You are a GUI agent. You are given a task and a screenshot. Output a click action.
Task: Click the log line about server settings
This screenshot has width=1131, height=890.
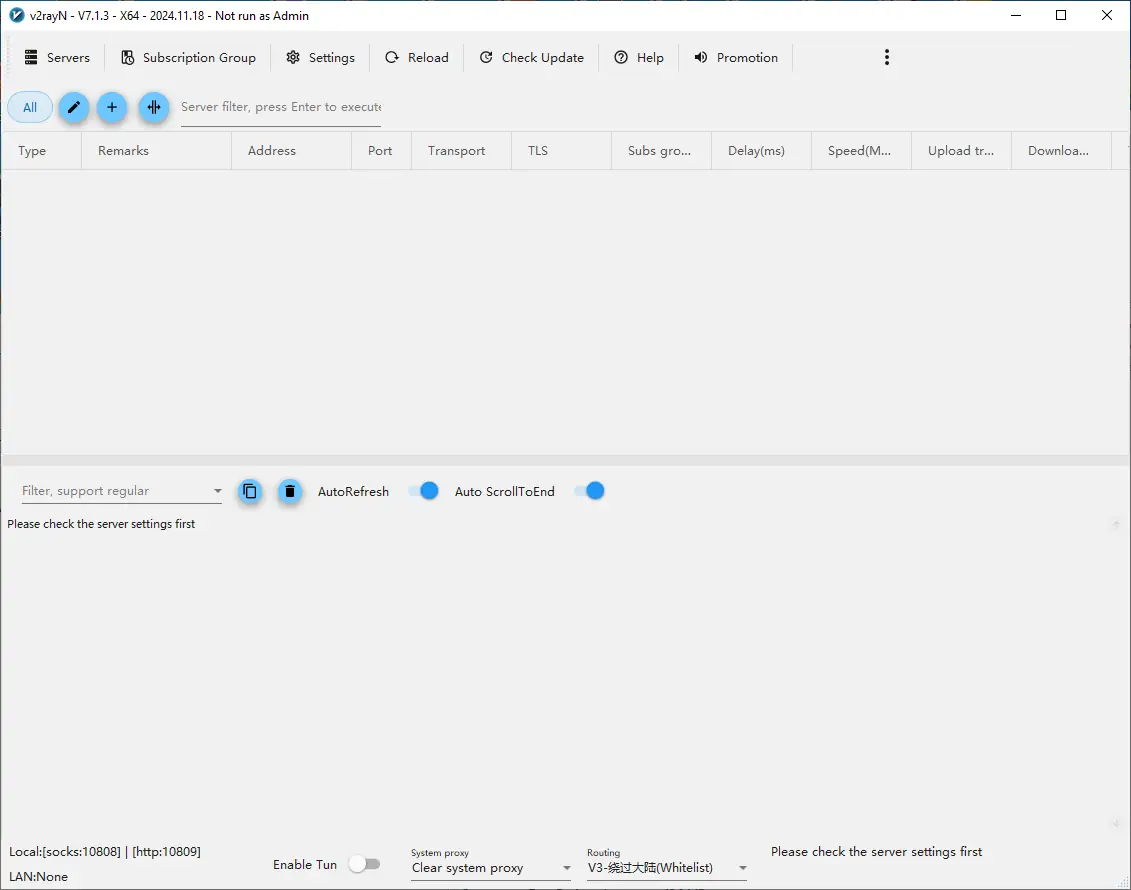101,524
